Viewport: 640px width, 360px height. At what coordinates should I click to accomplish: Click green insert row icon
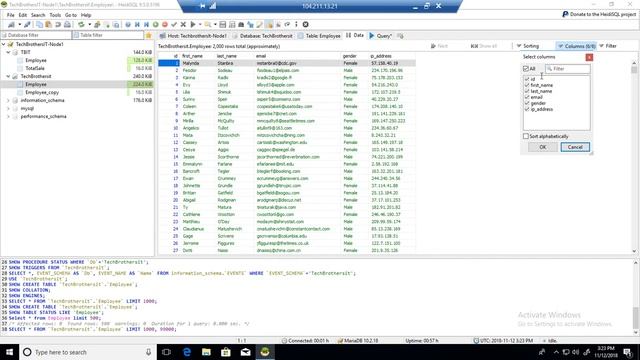coord(156,24)
